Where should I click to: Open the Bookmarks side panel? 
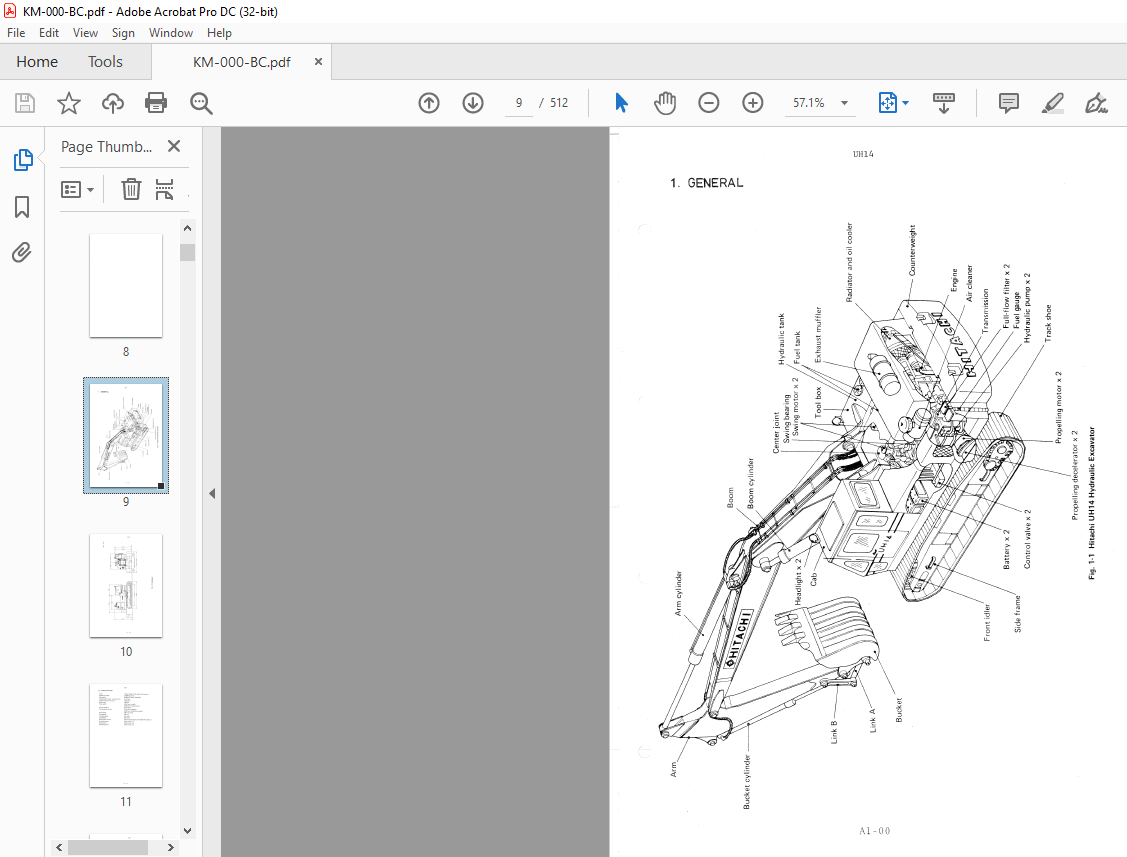(x=22, y=207)
